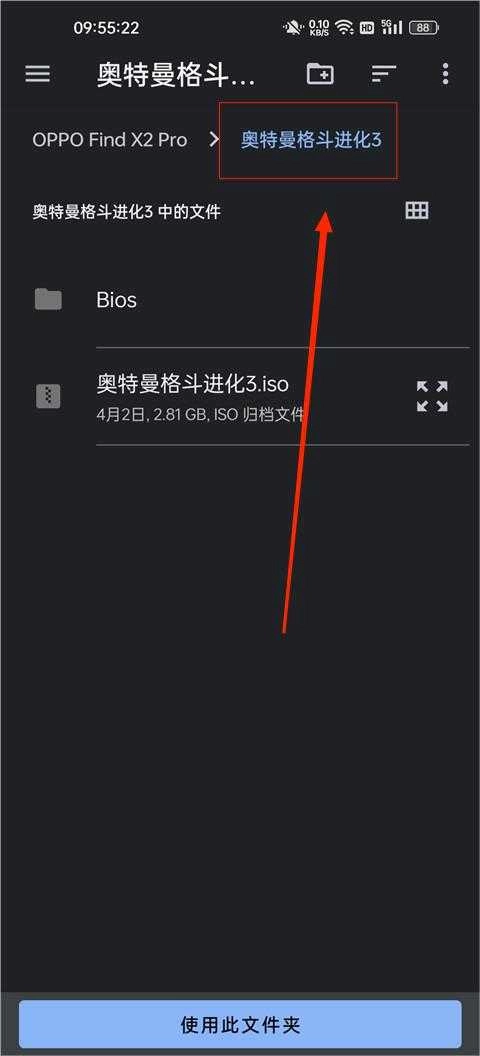Select the 奥特曼格斗进化3 breadcrumb
The height and width of the screenshot is (1056, 480).
coord(312,140)
